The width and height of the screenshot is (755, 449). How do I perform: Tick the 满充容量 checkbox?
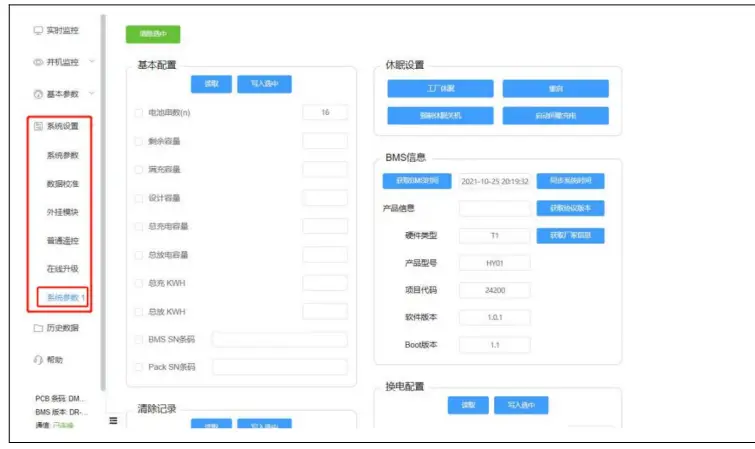[x=139, y=170]
